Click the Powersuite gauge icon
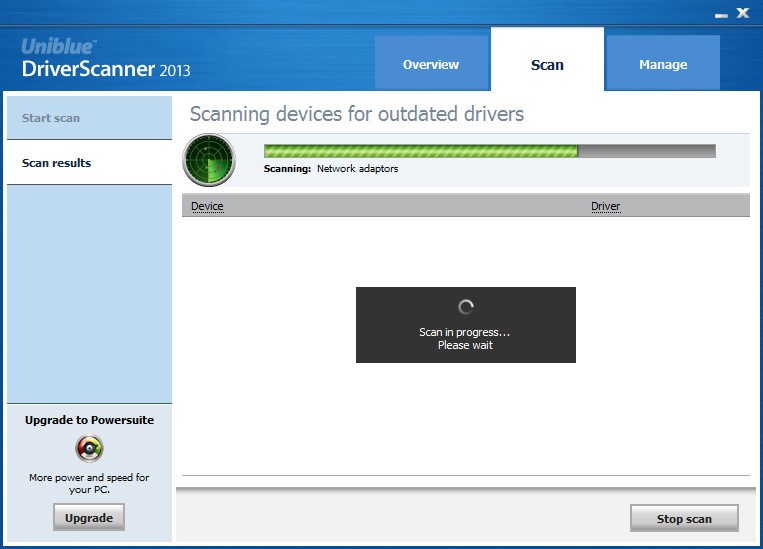This screenshot has height=549, width=763. pyautogui.click(x=90, y=448)
